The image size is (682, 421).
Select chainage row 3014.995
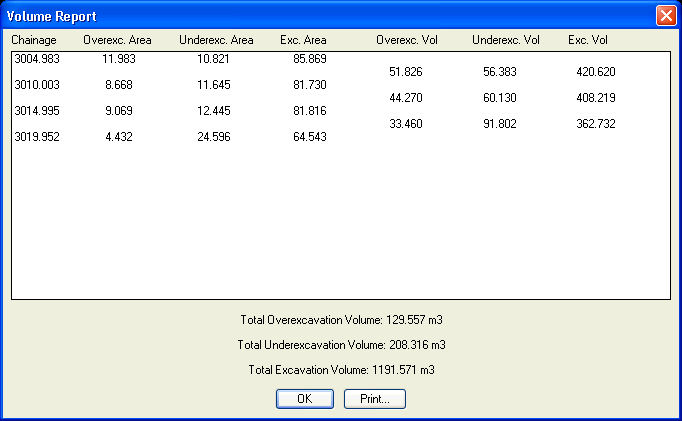tap(36, 111)
